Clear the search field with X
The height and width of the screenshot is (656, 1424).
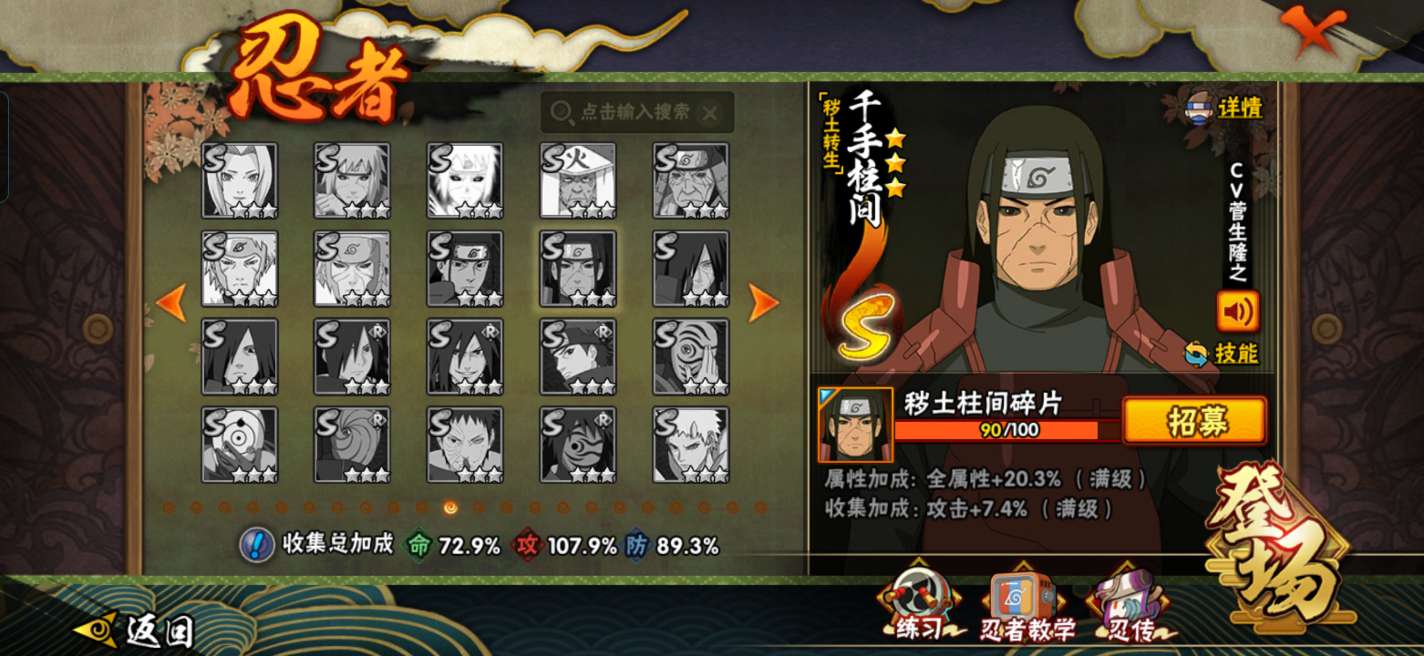tap(709, 113)
